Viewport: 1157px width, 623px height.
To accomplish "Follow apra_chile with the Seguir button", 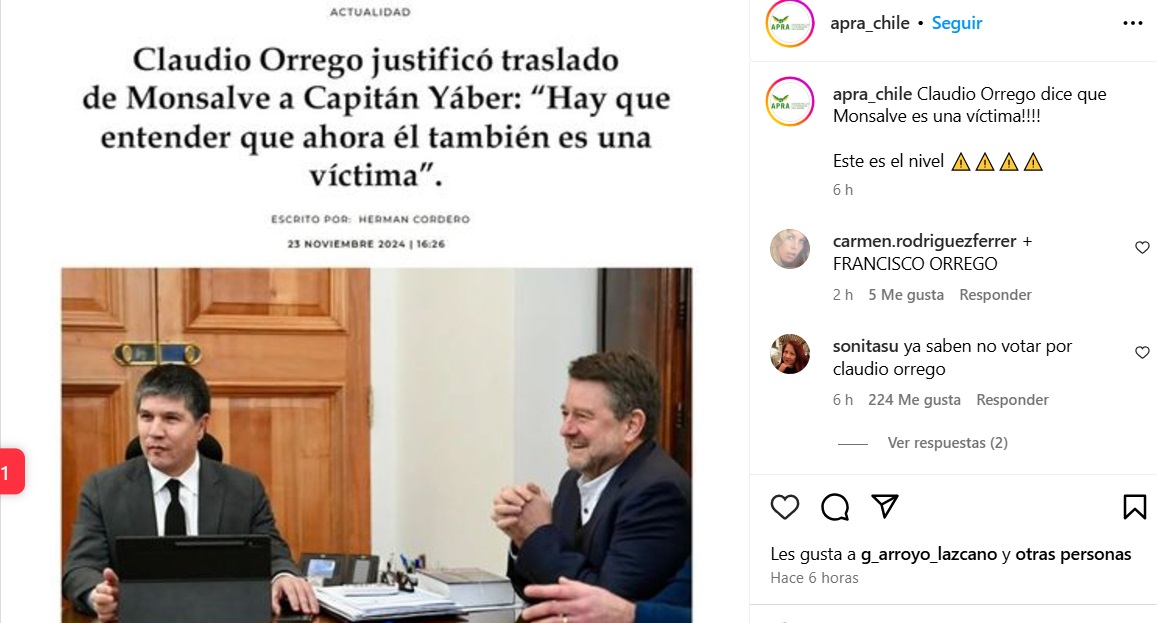I will pyautogui.click(x=956, y=23).
